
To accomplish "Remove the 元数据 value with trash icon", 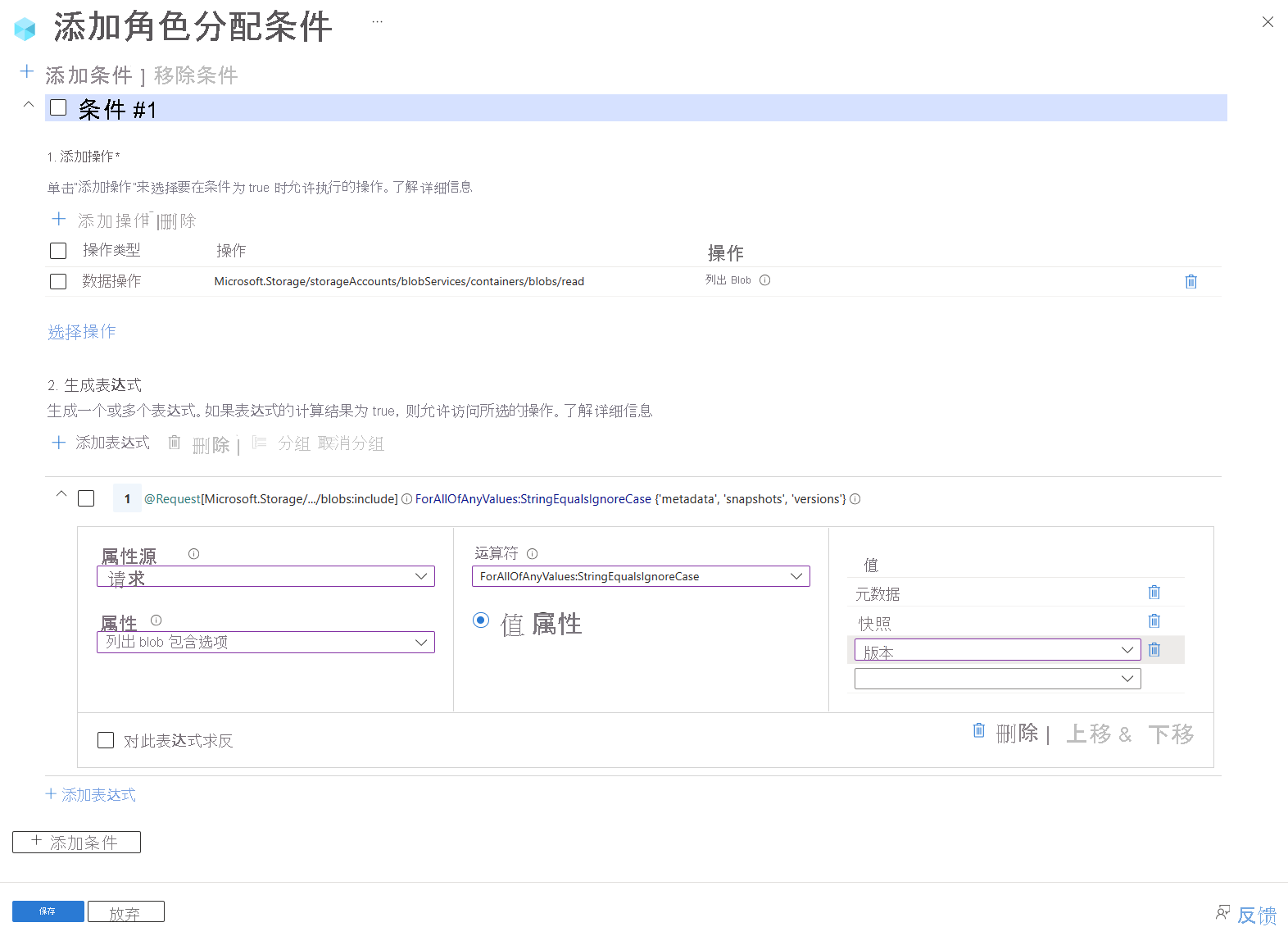I will 1154,592.
